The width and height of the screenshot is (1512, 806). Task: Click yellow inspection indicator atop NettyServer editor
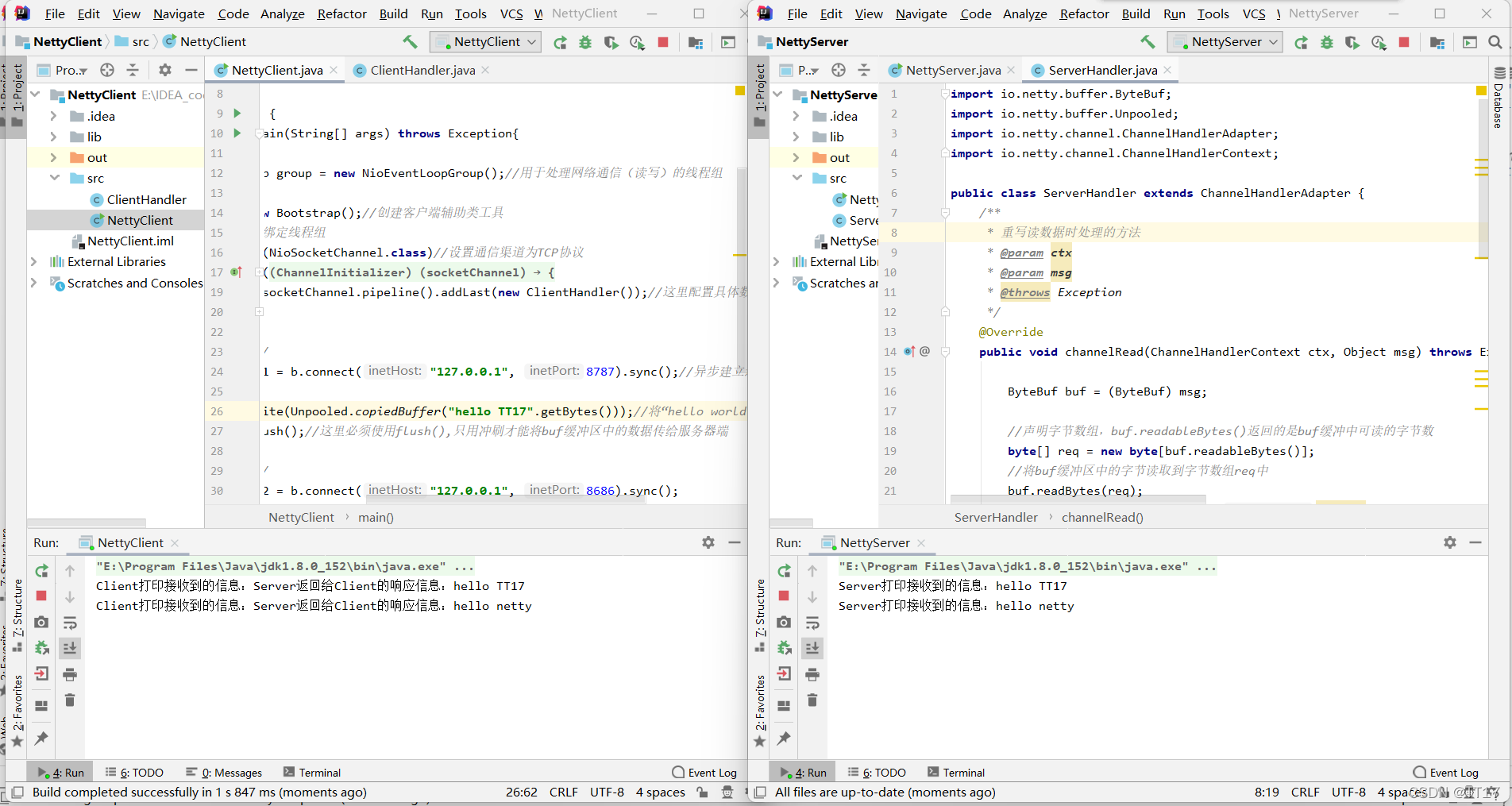click(x=1481, y=91)
